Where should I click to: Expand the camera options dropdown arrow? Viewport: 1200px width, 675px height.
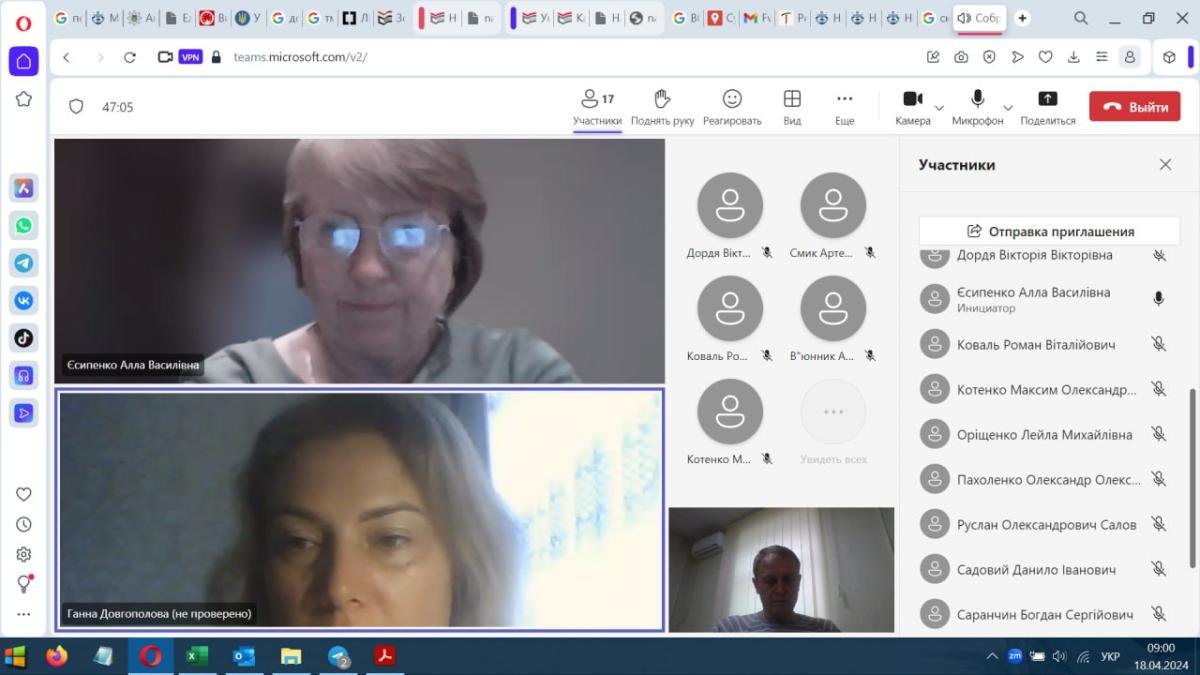[939, 108]
